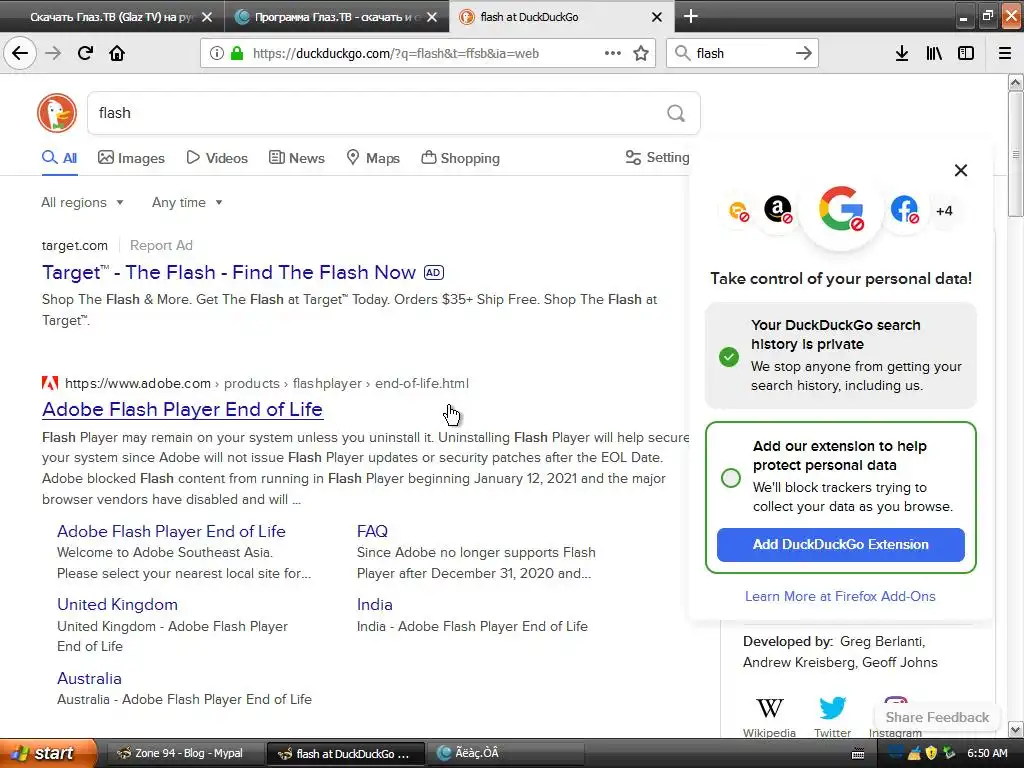The width and height of the screenshot is (1024, 768).
Task: Go back with the browser back arrow
Action: [20, 53]
